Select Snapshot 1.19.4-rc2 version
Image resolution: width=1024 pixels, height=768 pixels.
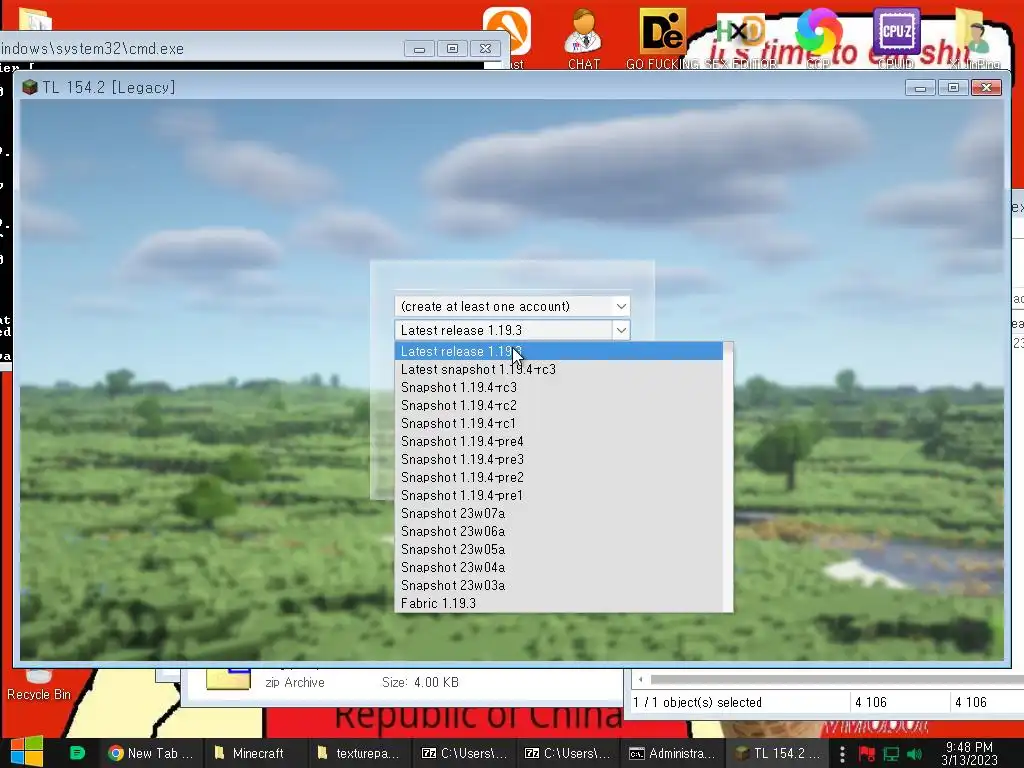(x=558, y=405)
